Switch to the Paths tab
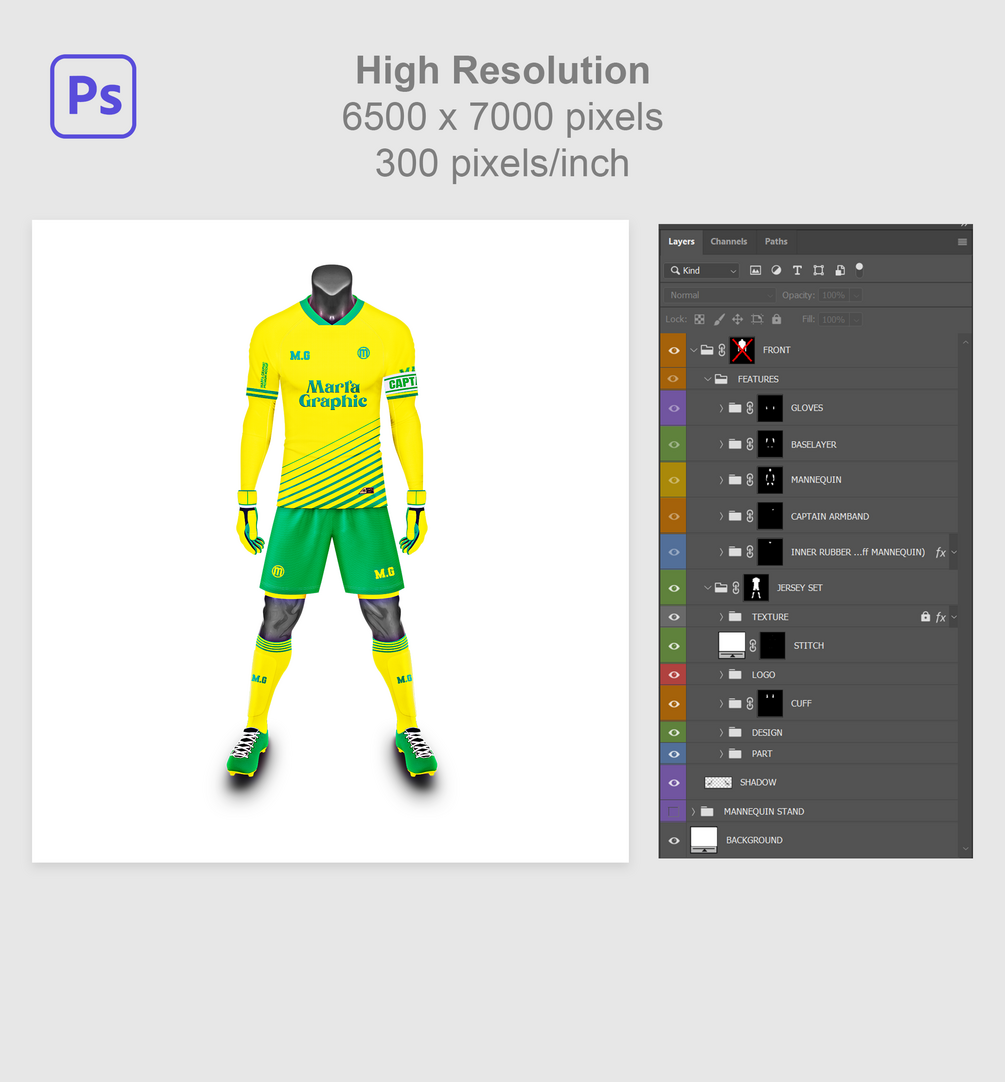The image size is (1005, 1082). [776, 242]
